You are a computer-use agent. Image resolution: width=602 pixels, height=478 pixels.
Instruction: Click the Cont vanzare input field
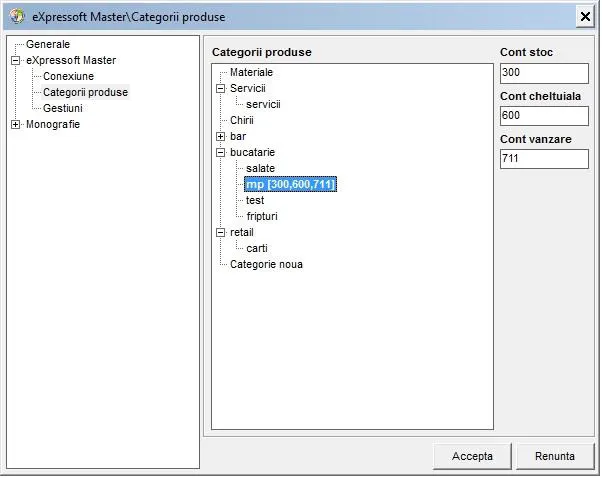544,159
